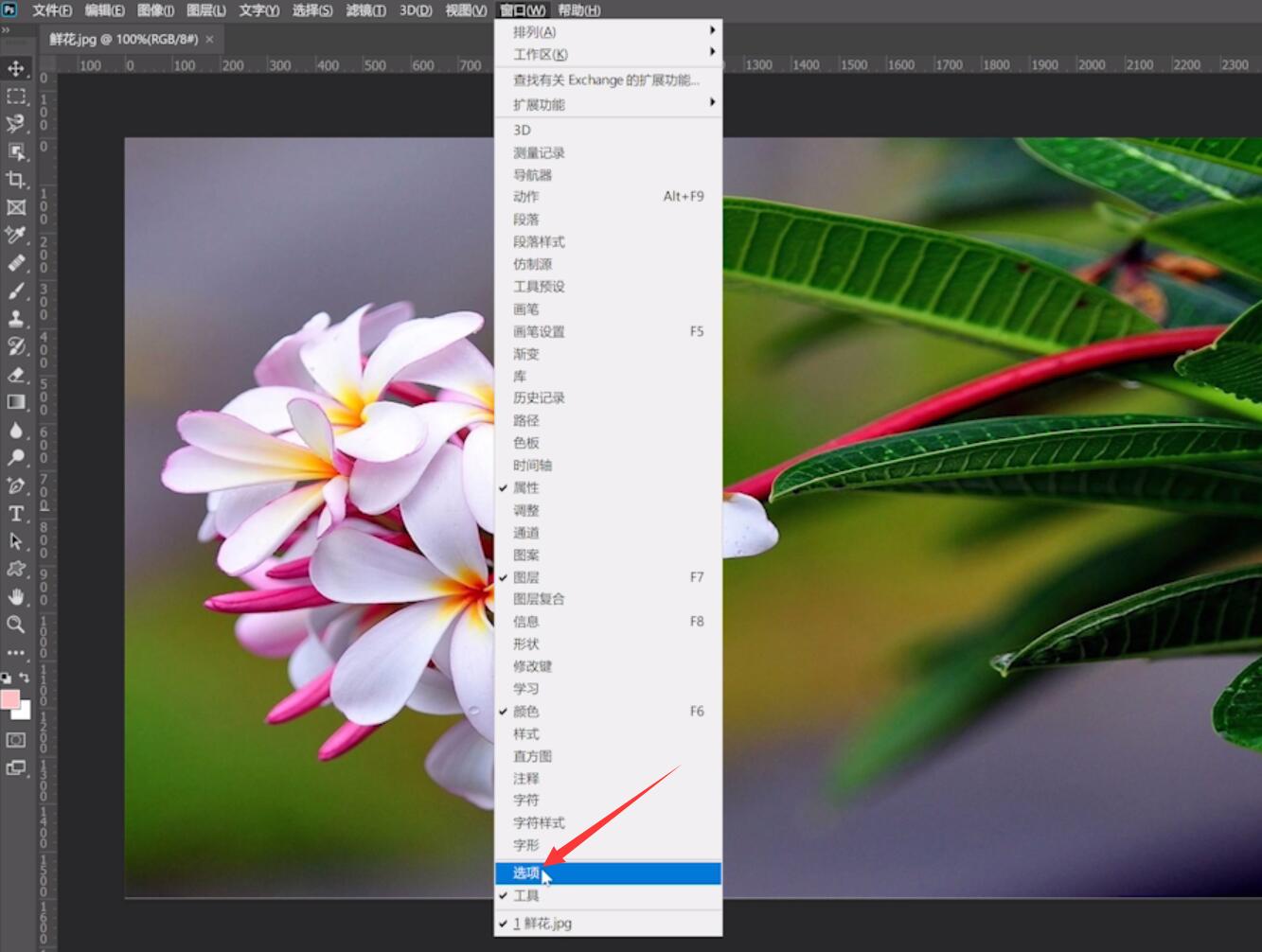The width and height of the screenshot is (1262, 952).
Task: Select the Eraser tool
Action: point(16,375)
